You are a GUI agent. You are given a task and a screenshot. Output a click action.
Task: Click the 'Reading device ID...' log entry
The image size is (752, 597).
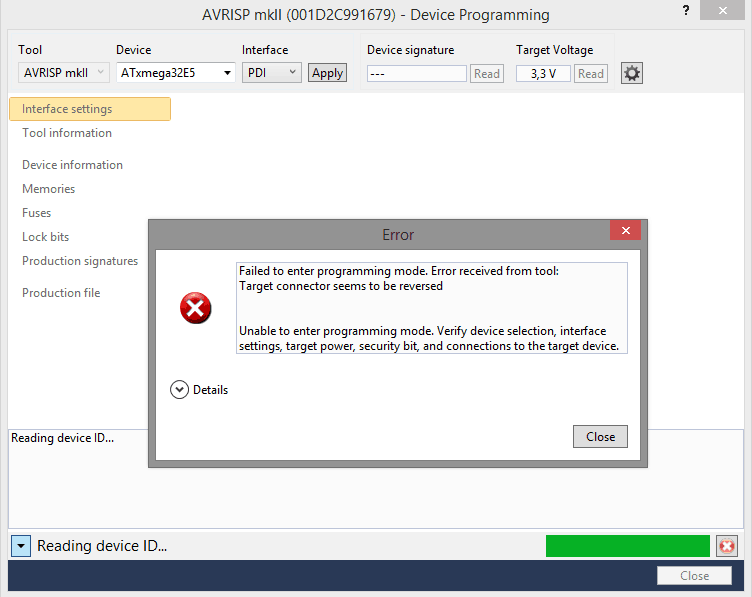click(x=63, y=438)
